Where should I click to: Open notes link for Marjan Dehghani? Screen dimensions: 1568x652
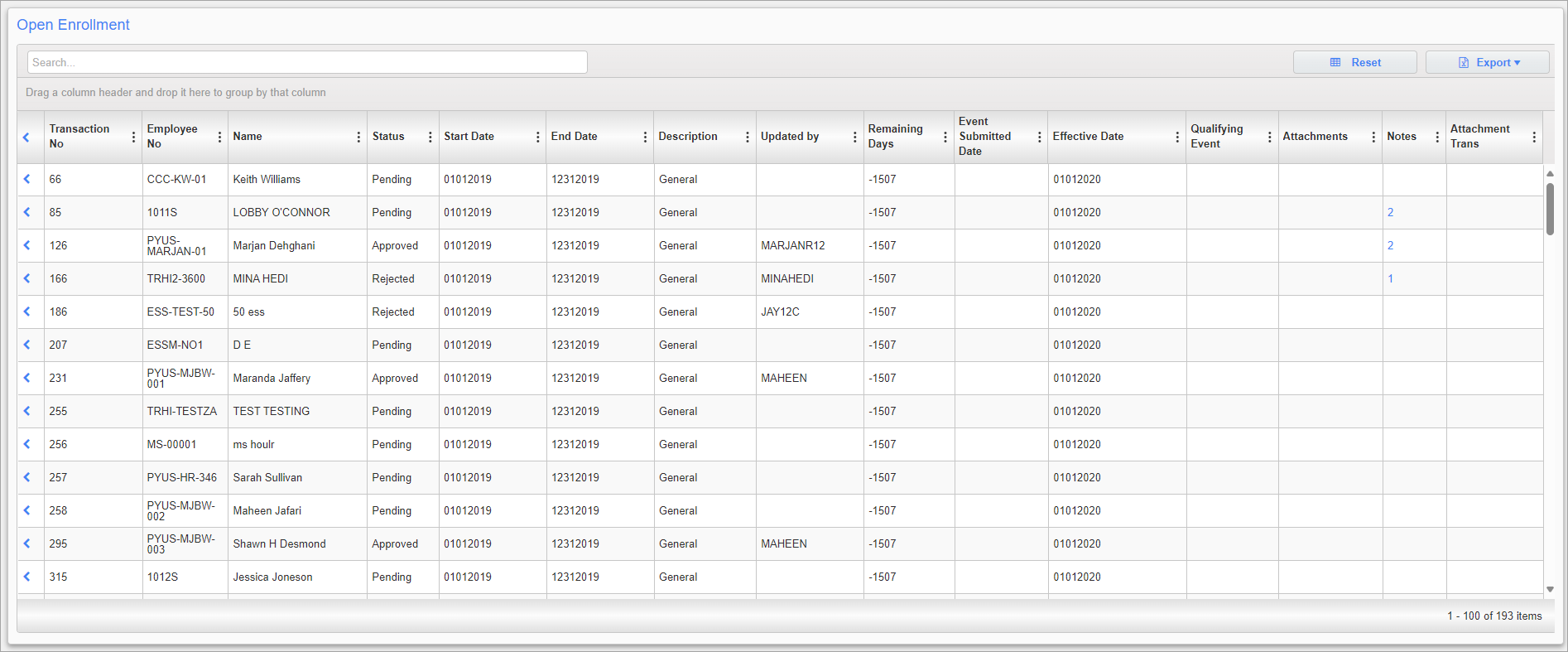coord(1391,245)
